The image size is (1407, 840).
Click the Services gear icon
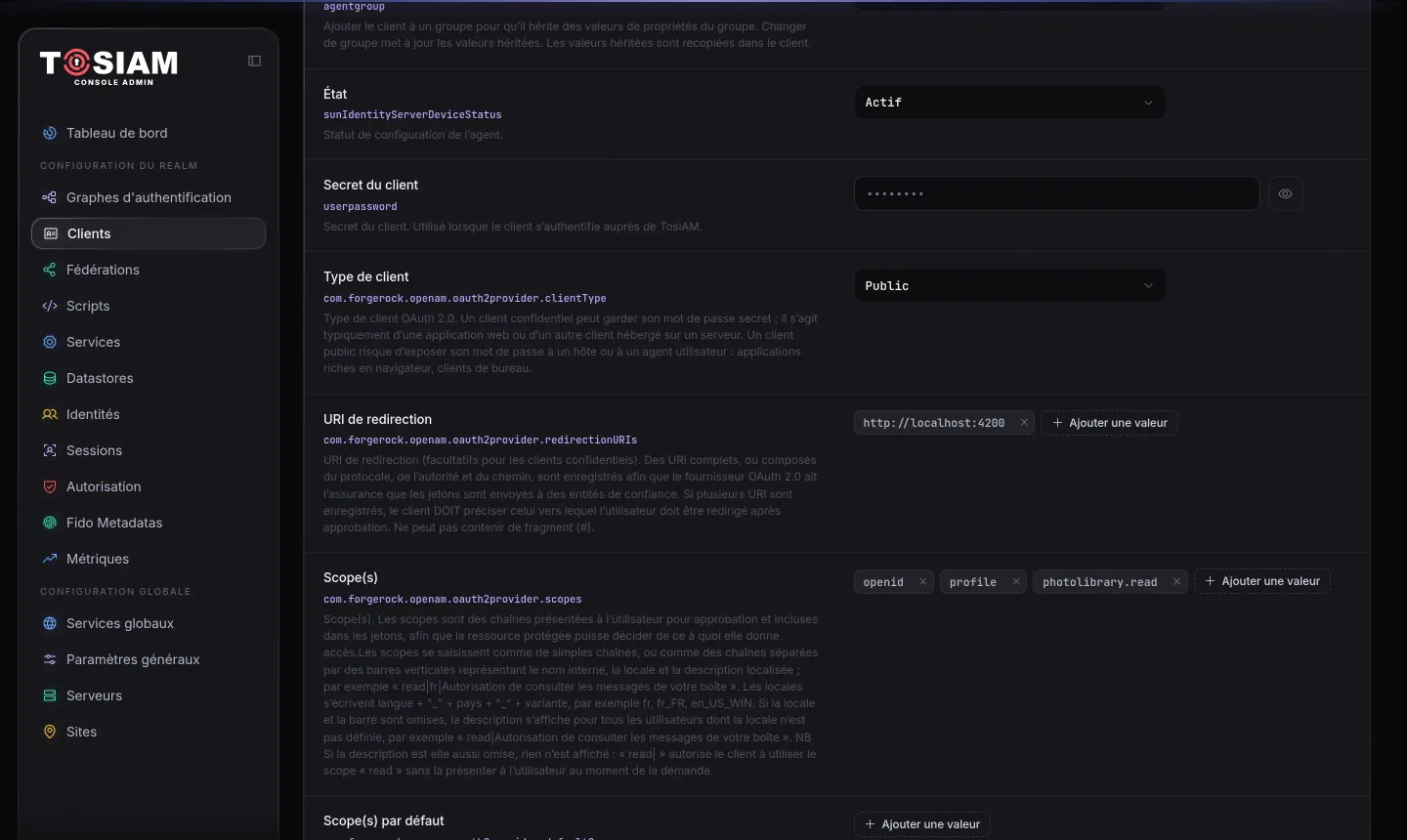(x=50, y=342)
